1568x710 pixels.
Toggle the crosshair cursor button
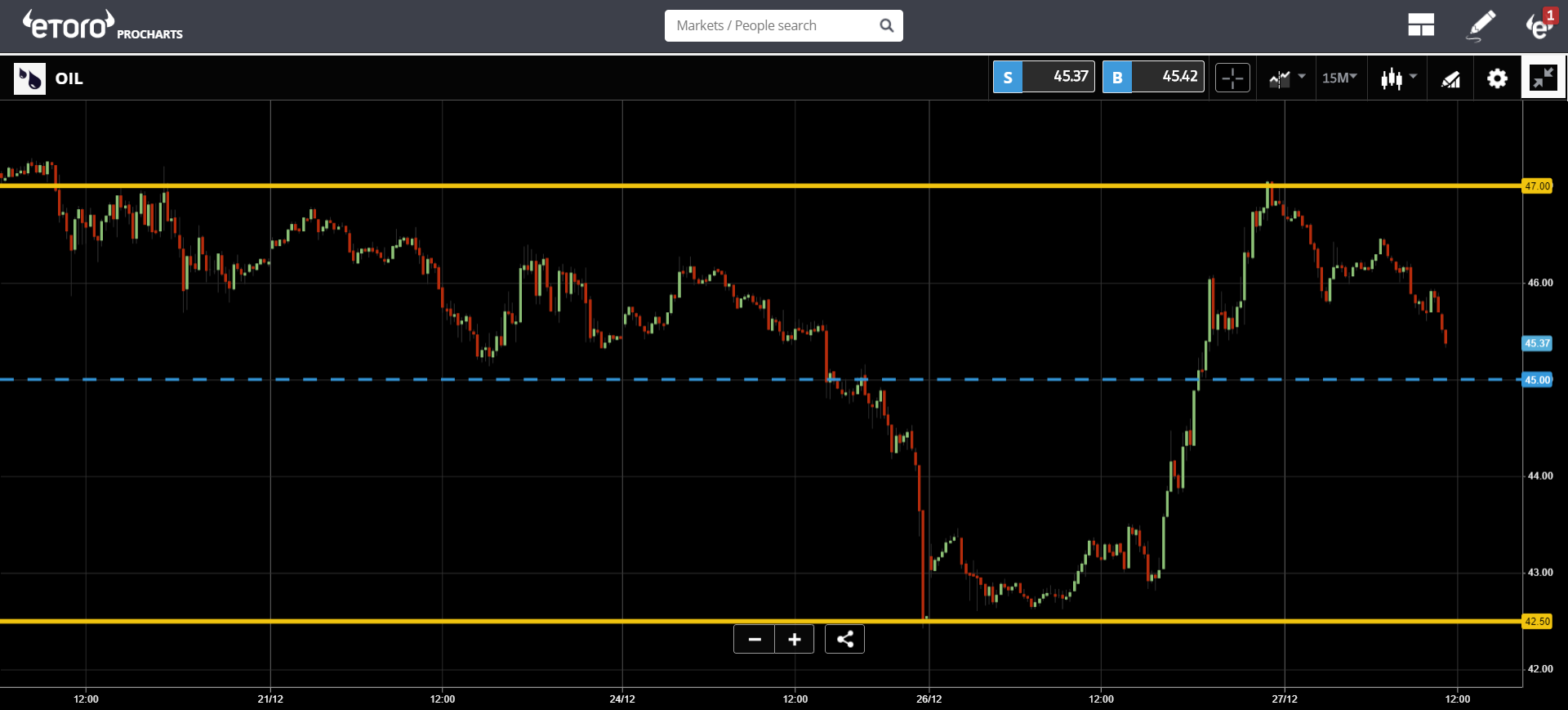1232,78
